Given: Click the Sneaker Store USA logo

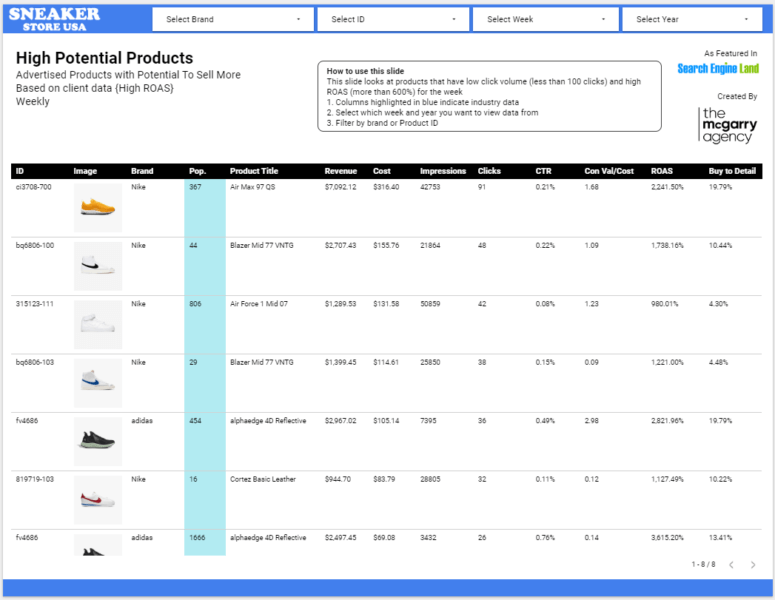Looking at the screenshot, I should point(54,18).
